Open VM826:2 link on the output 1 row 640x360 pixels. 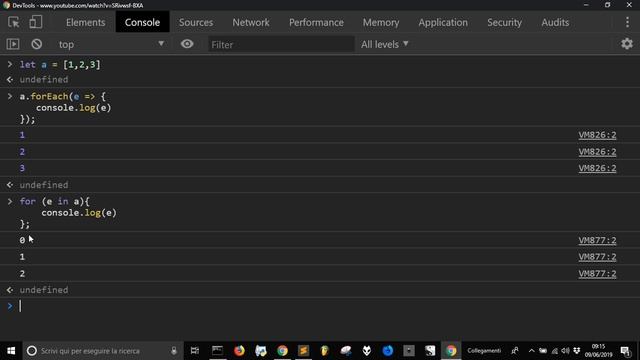tap(597, 135)
